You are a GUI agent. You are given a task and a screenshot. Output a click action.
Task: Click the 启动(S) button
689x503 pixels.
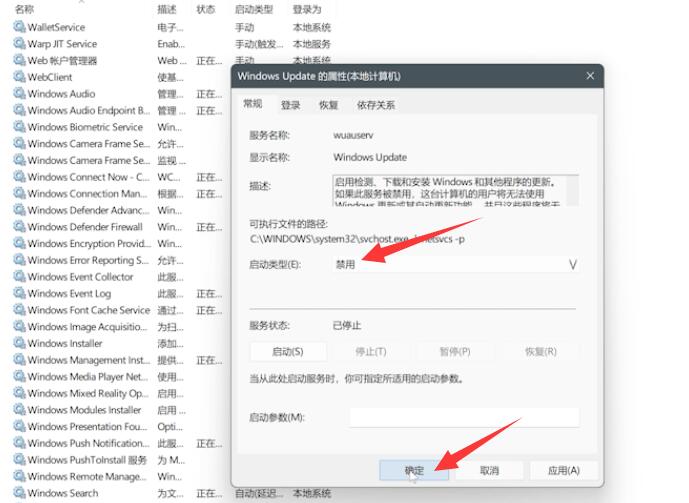tap(288, 351)
